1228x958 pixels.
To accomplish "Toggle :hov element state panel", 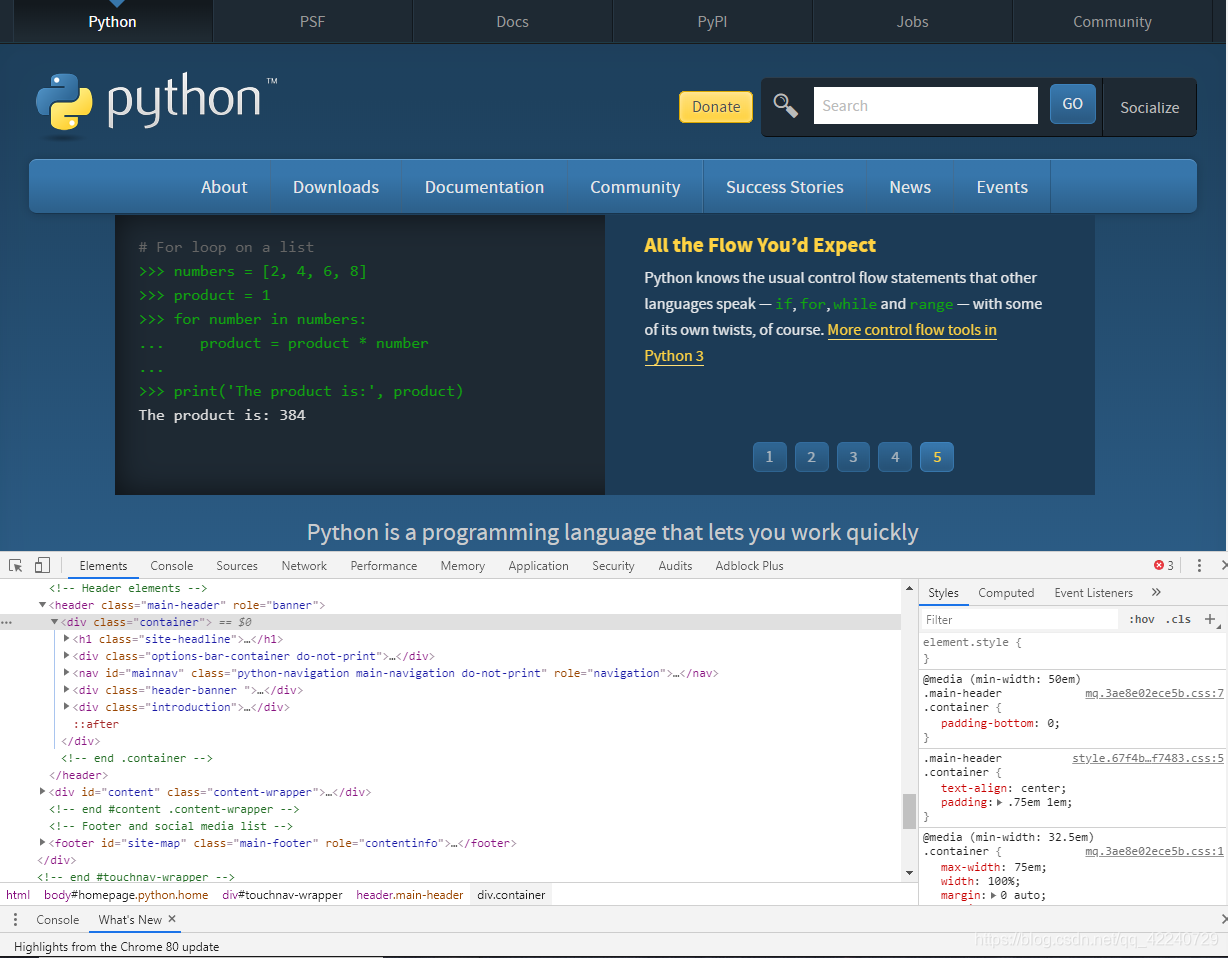I will (1141, 619).
